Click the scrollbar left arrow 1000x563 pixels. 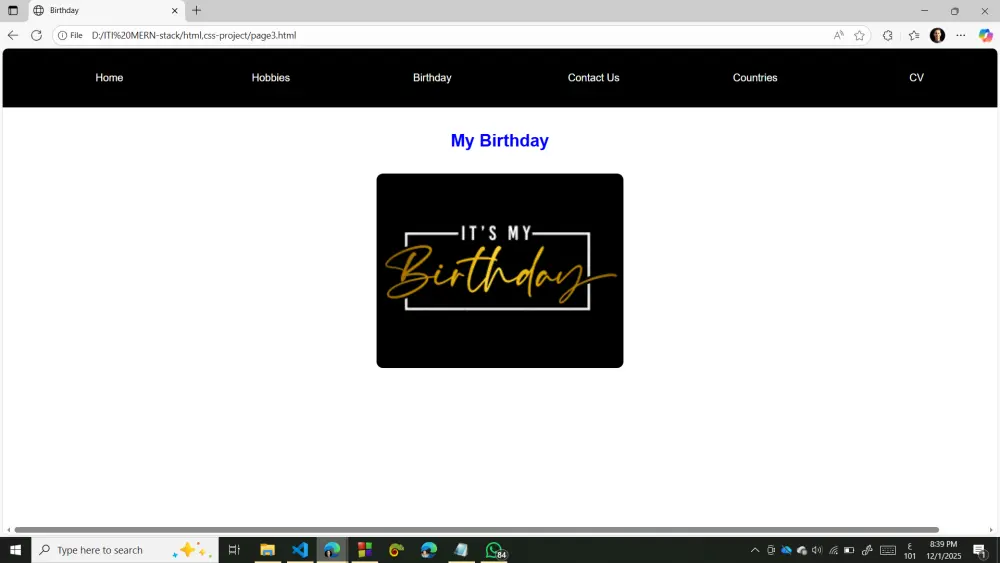(x=8, y=530)
